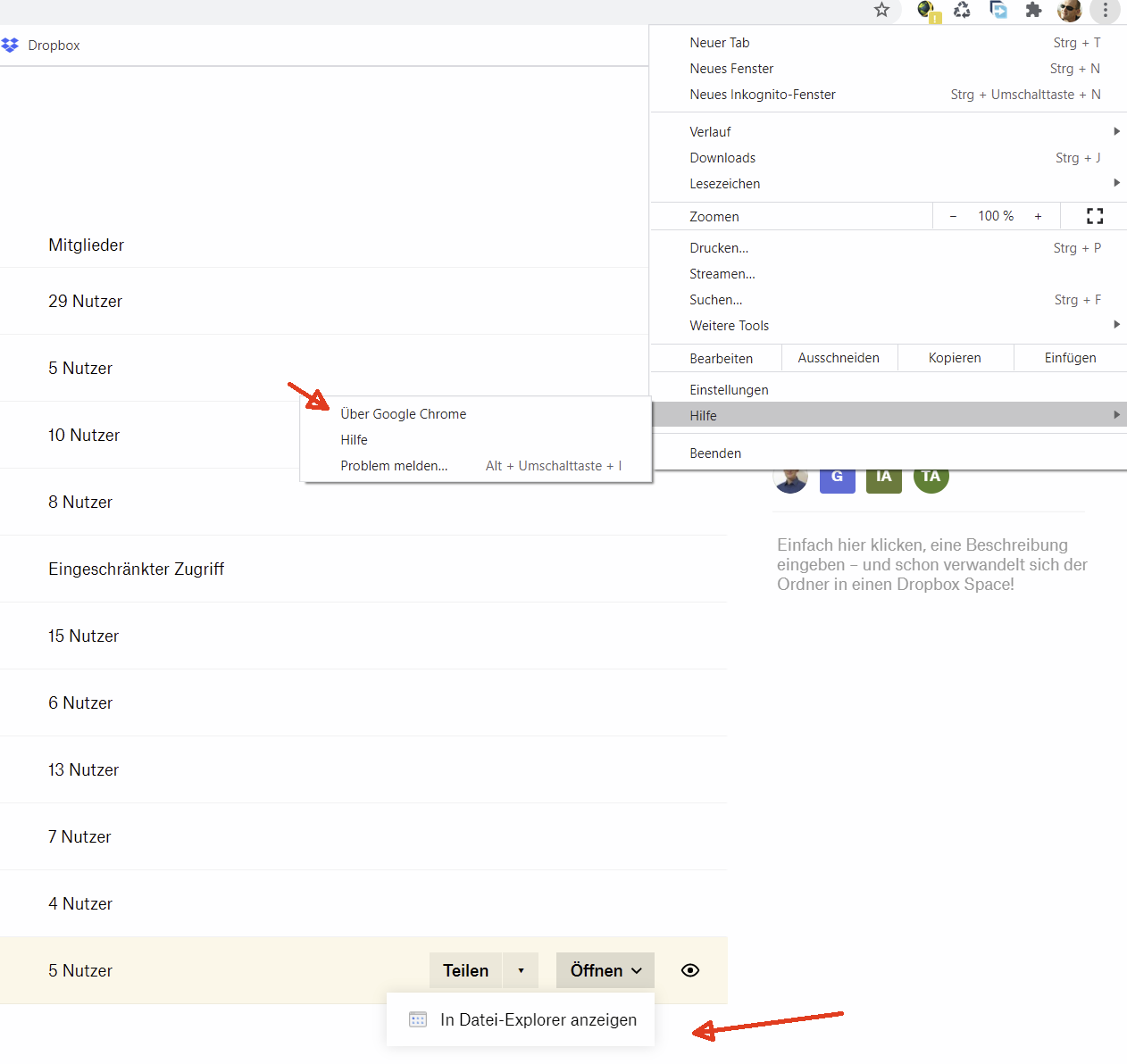The image size is (1127, 1064).
Task: Click the Dropbox logo icon
Action: pos(10,45)
